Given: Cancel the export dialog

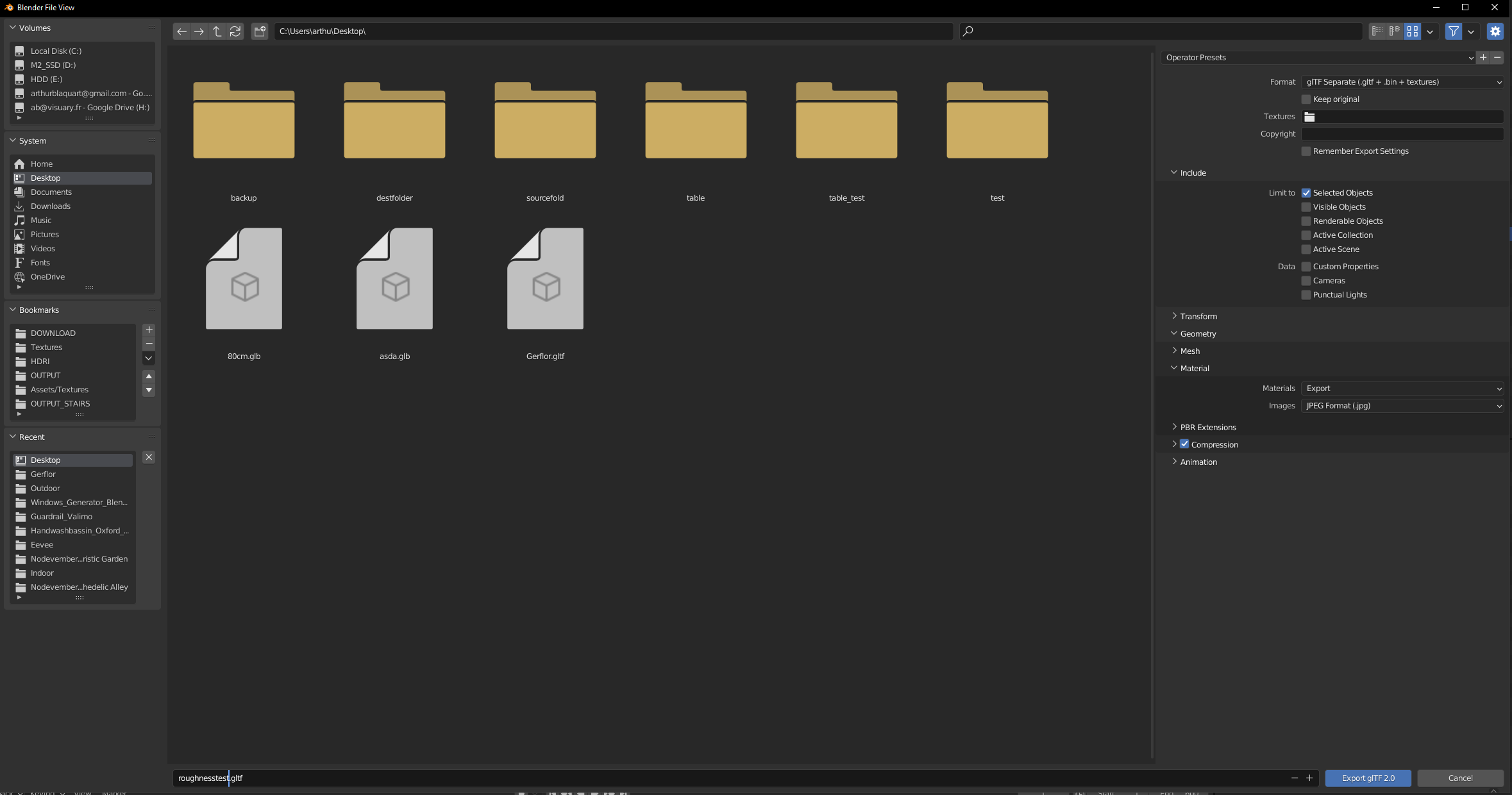Looking at the screenshot, I should [1460, 778].
